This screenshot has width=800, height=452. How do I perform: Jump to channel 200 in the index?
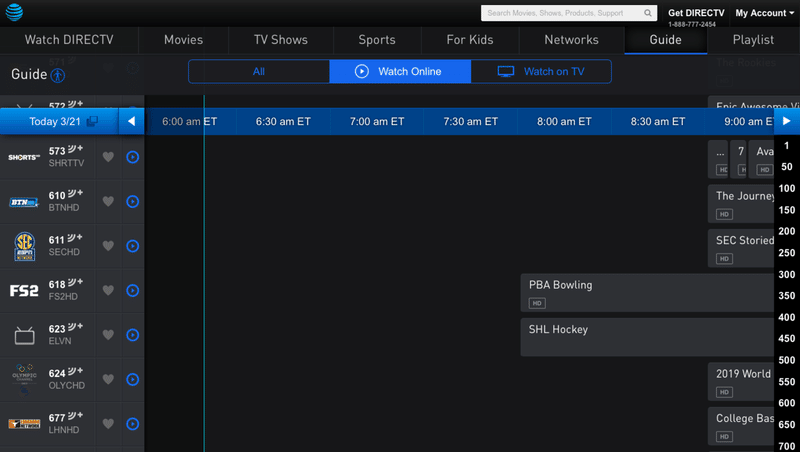pos(787,231)
